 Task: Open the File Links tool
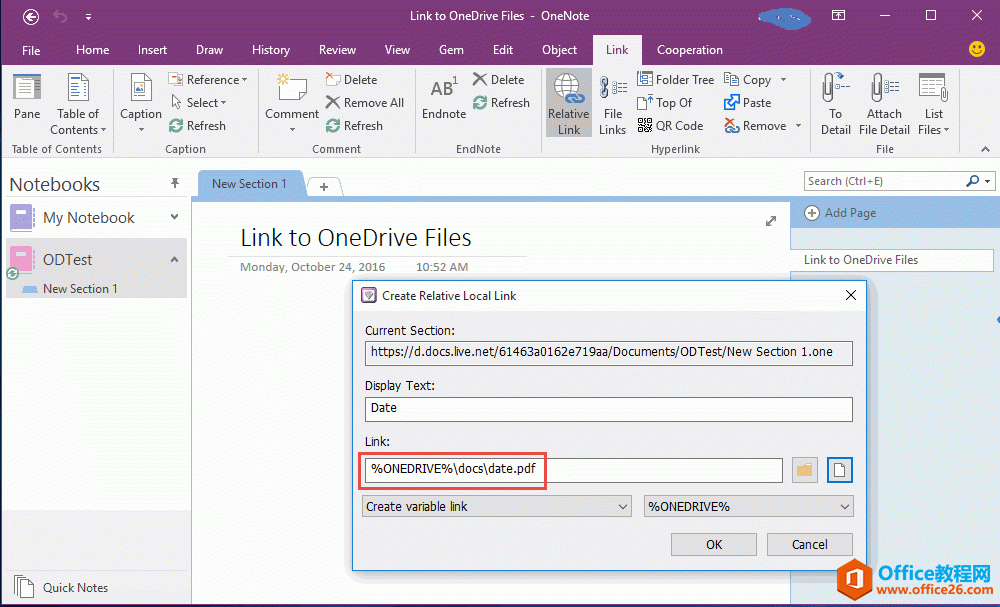612,102
